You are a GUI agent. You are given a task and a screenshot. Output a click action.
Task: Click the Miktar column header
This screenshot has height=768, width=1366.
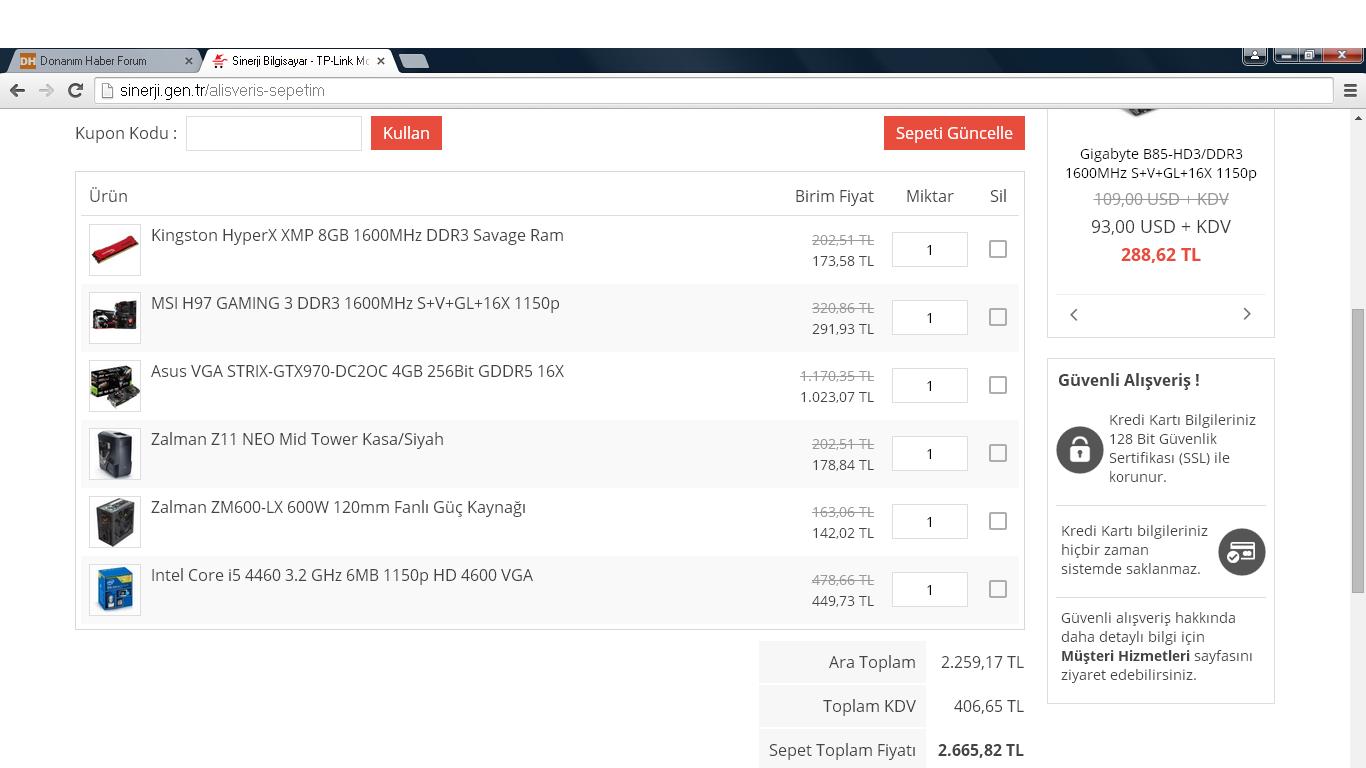click(x=930, y=196)
